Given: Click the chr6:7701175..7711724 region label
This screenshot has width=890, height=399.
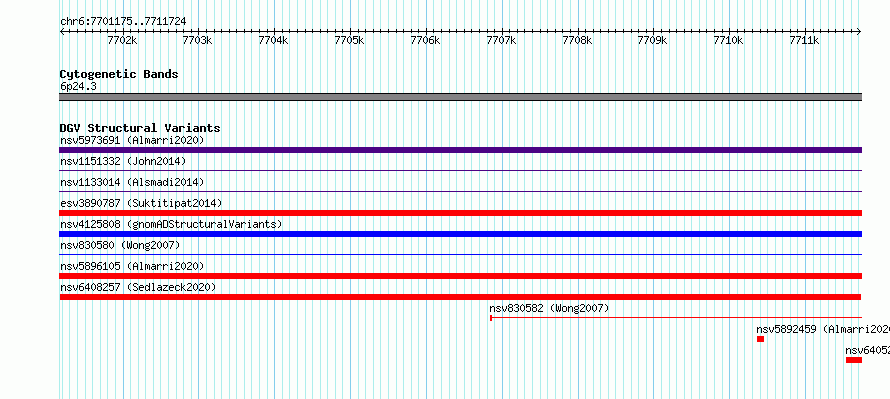Looking at the screenshot, I should coord(123,22).
